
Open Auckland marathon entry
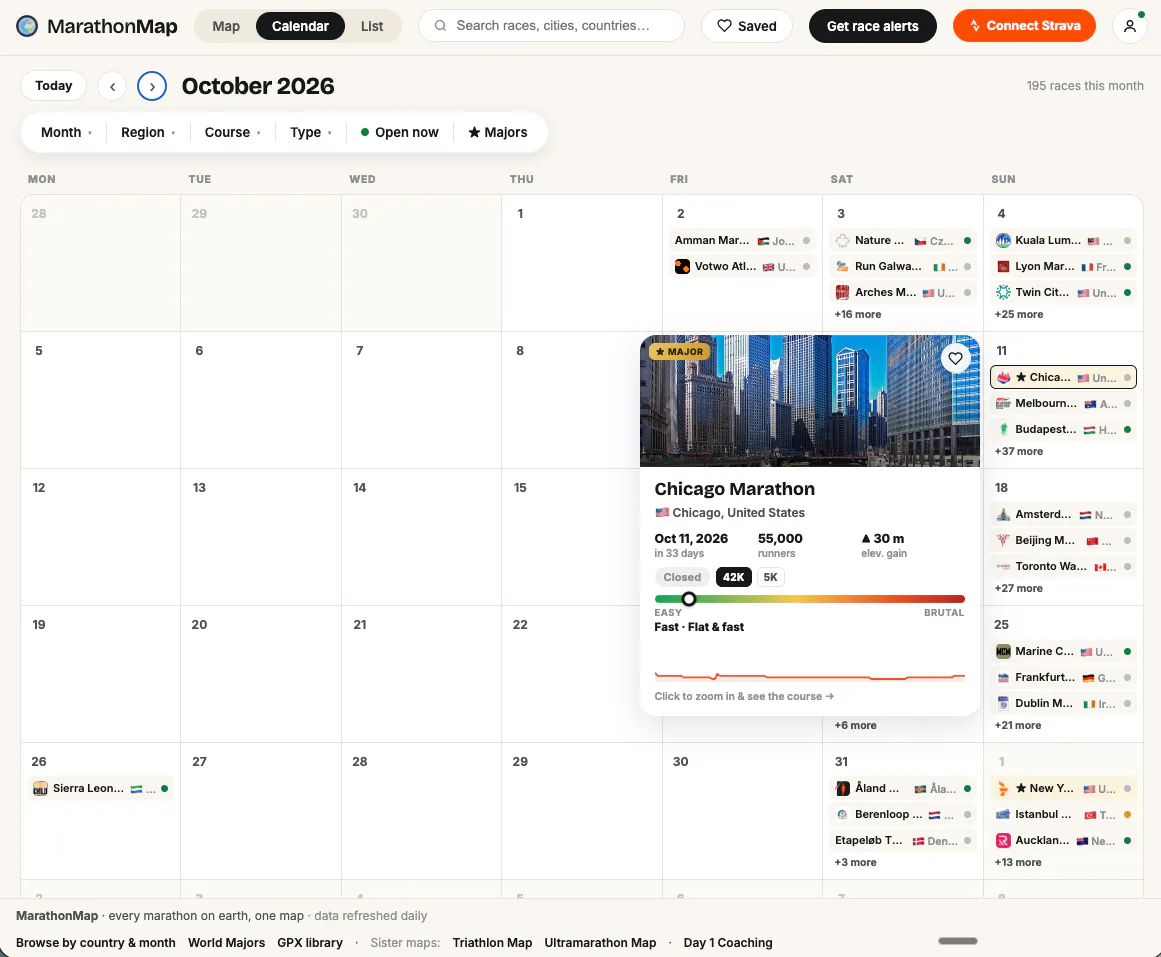coord(1063,840)
